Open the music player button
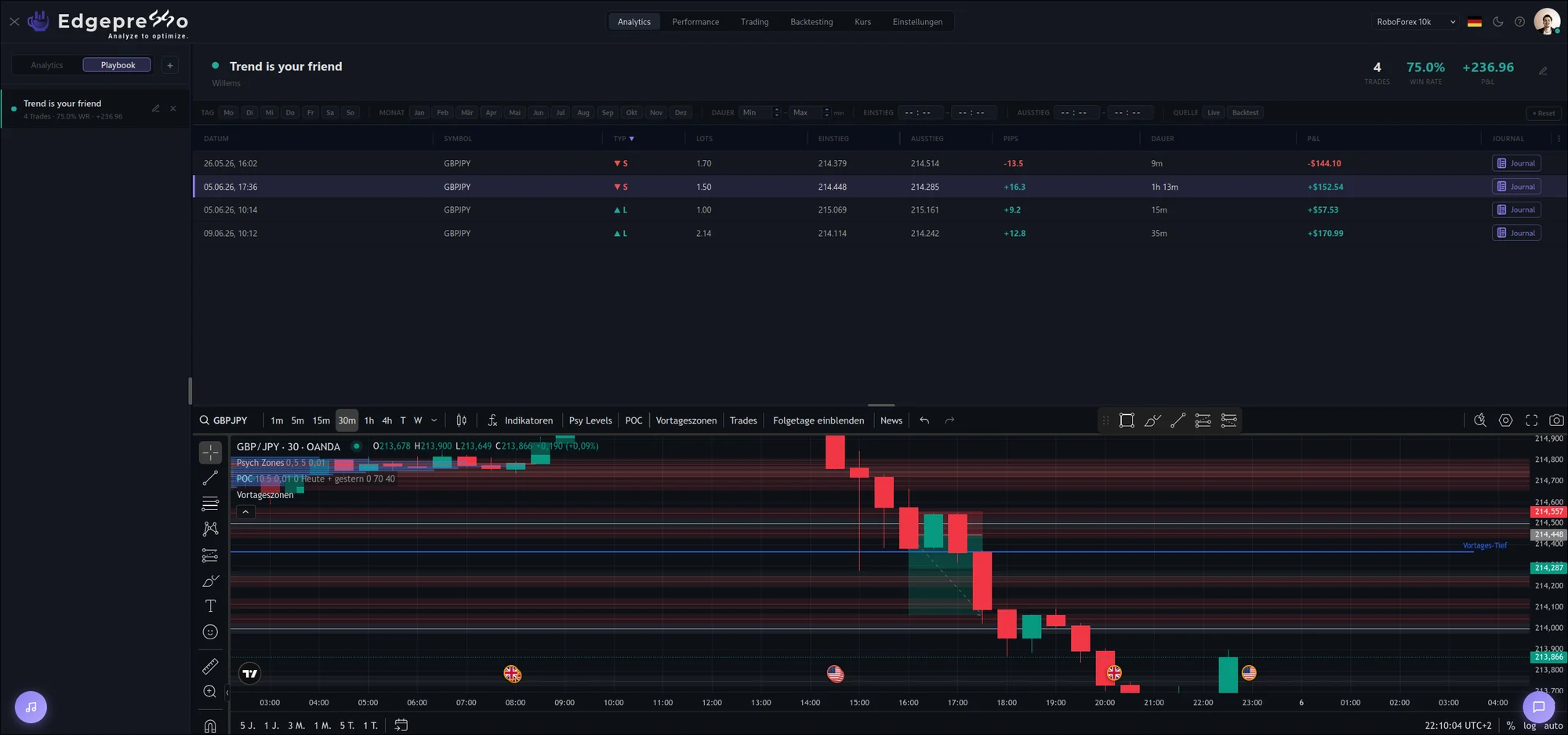 tap(31, 707)
